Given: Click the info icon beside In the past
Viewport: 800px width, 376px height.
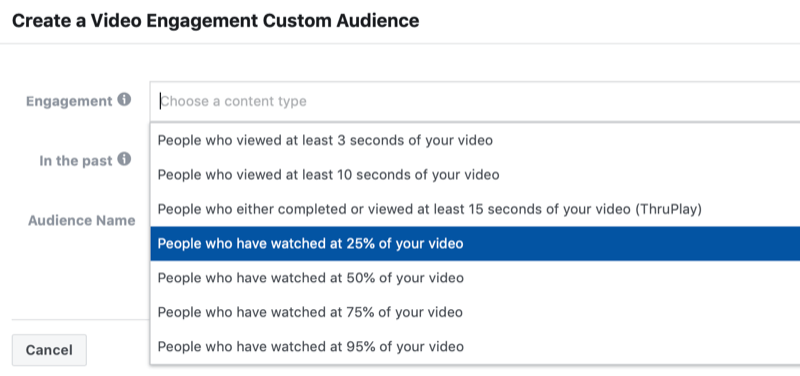Looking at the screenshot, I should pos(124,160).
